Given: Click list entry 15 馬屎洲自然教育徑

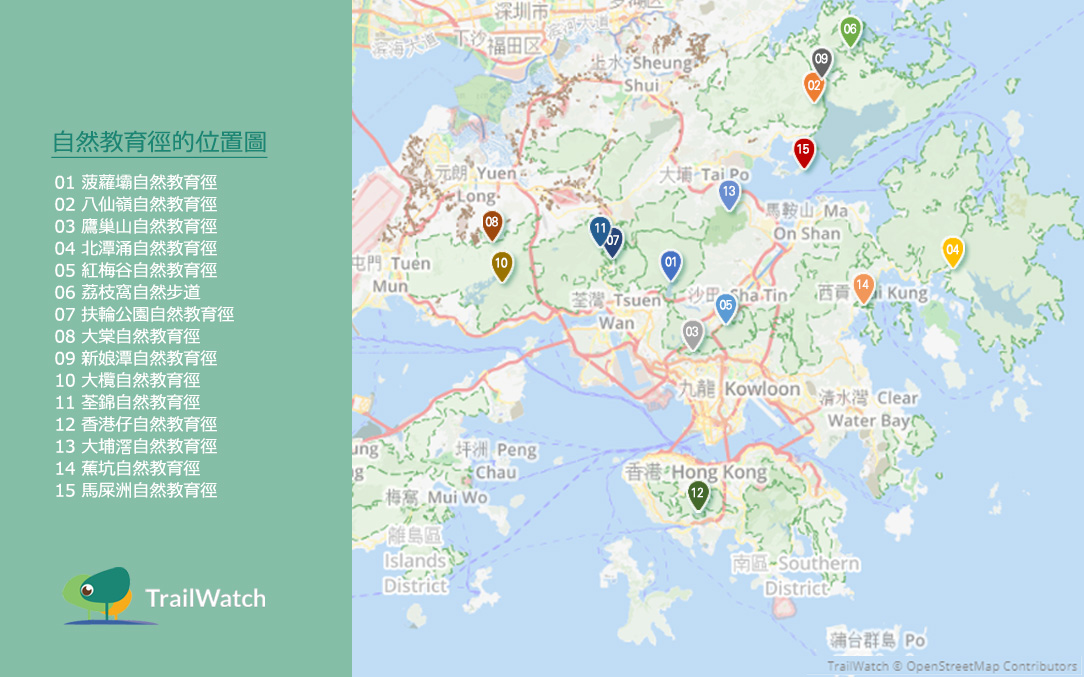Looking at the screenshot, I should click(x=136, y=490).
